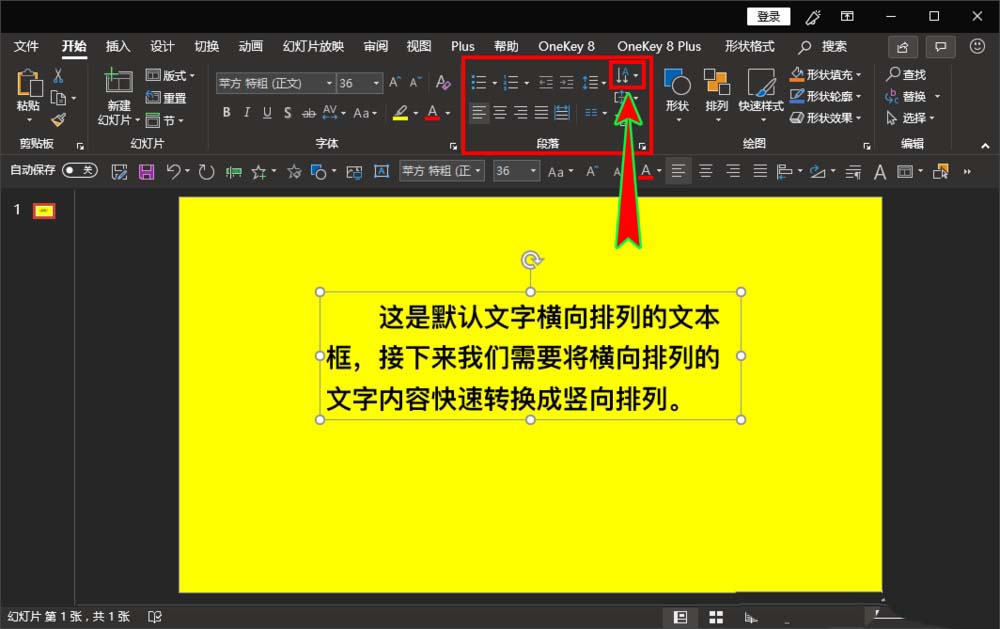Open the OneKey 8 Plus menu
Screen dimensions: 1000x629
tap(659, 46)
